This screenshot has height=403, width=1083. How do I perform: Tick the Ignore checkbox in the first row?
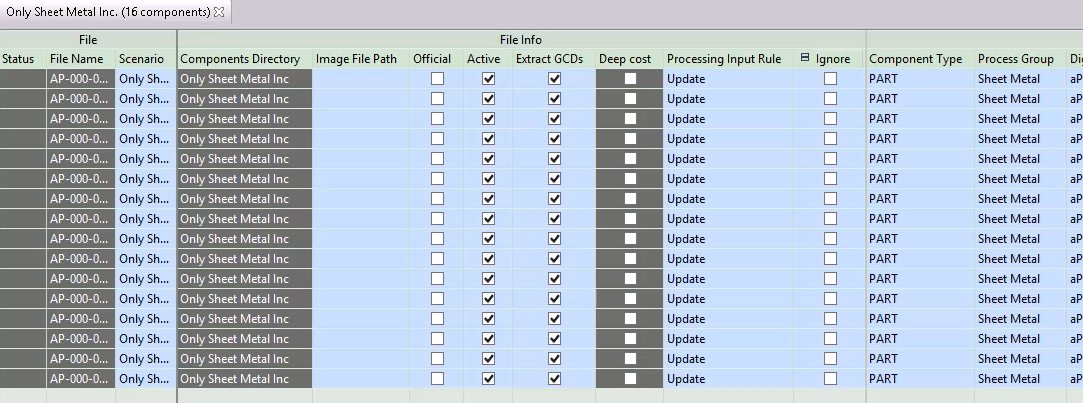pyautogui.click(x=830, y=79)
